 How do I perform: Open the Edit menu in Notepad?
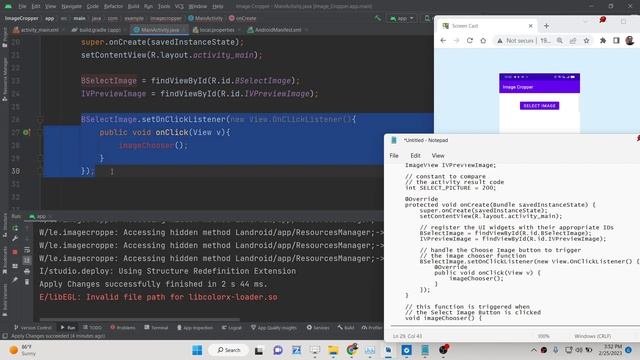tap(416, 156)
